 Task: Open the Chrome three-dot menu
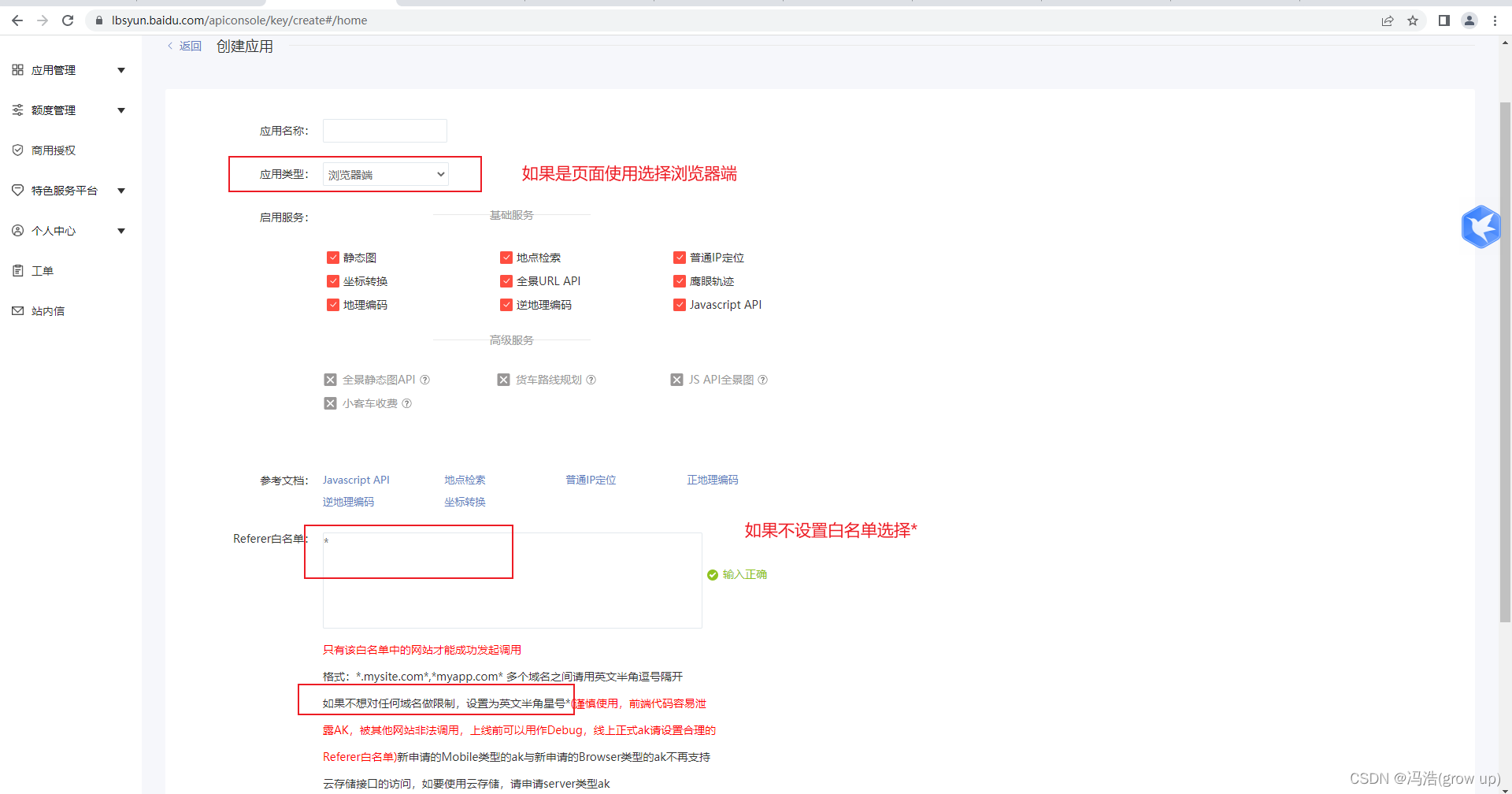(1495, 20)
